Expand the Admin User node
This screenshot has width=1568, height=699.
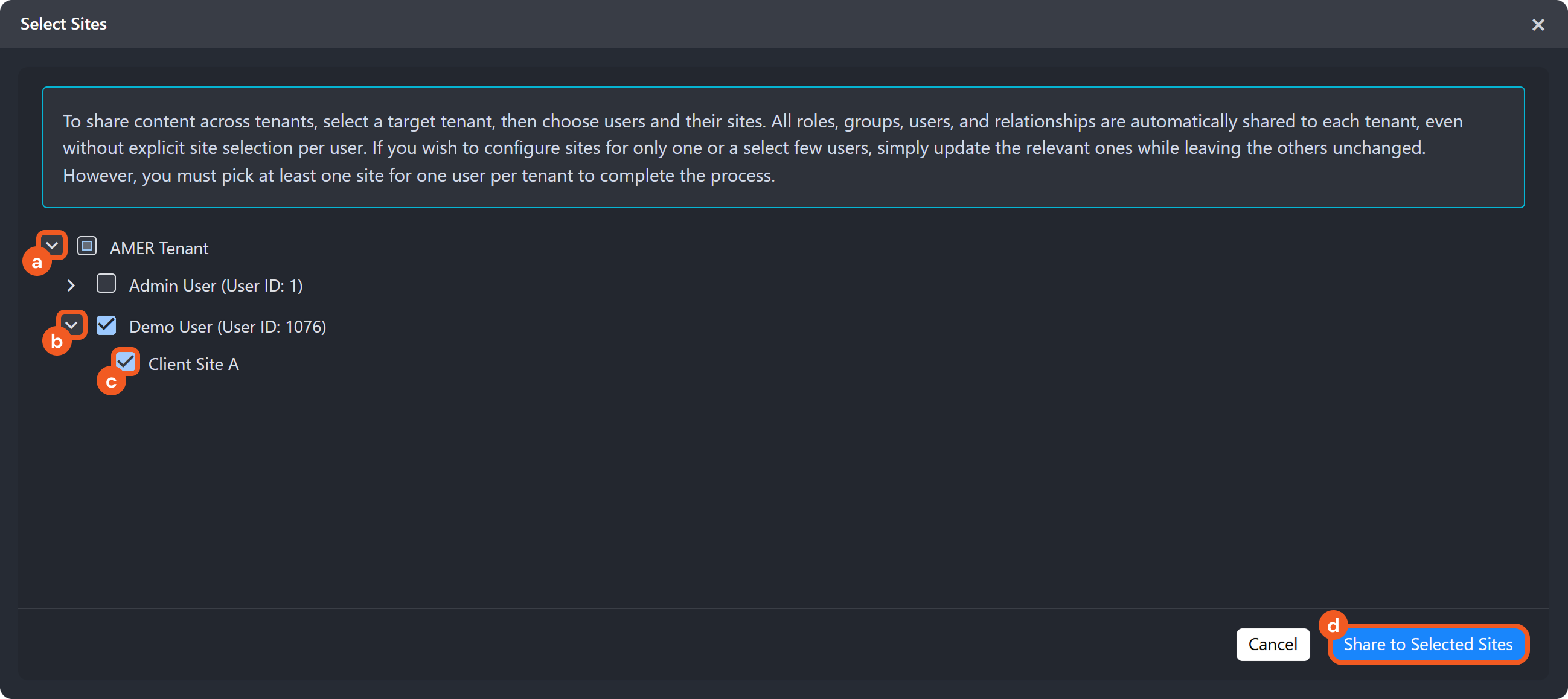71,286
